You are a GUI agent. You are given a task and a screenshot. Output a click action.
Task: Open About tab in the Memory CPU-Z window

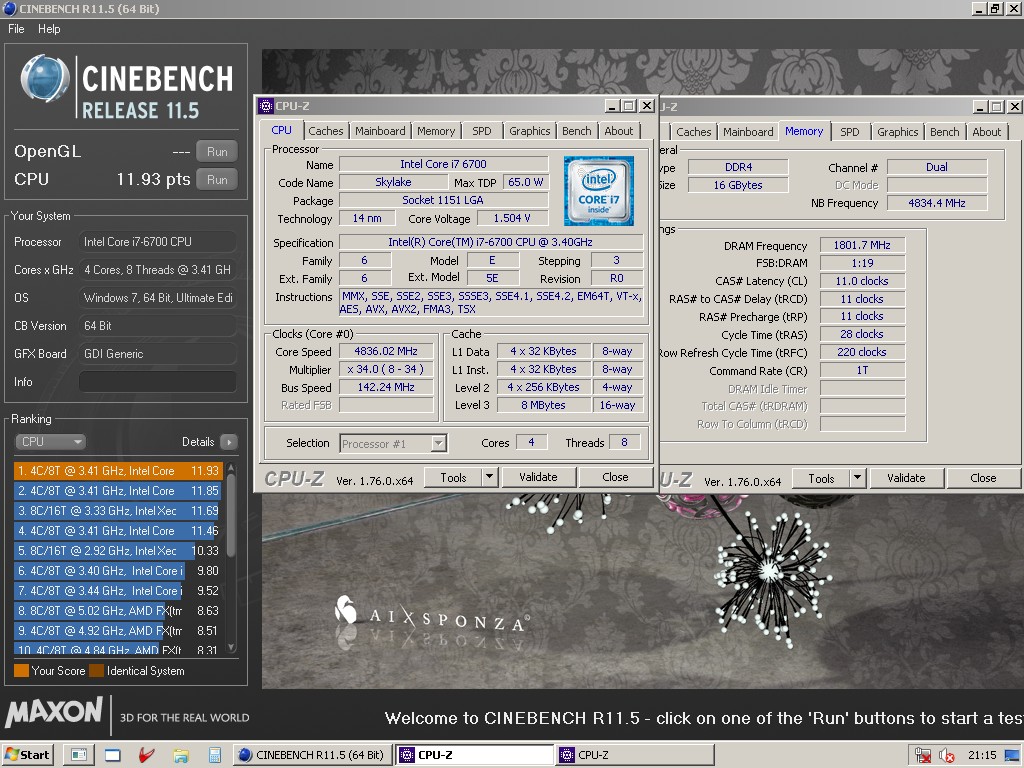pos(986,132)
